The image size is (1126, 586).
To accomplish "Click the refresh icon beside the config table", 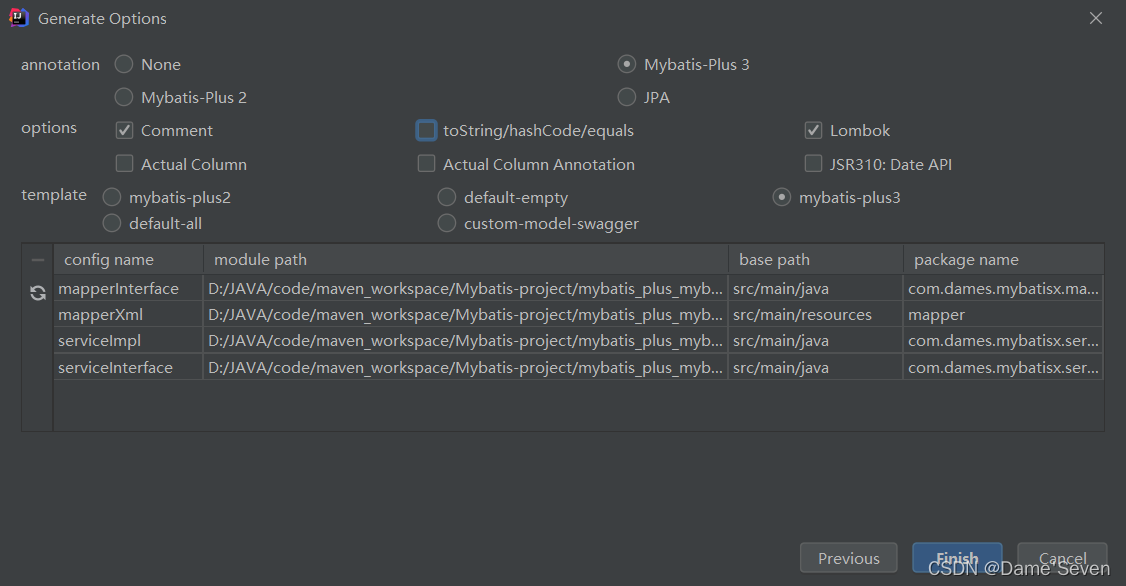I will click(x=38, y=293).
